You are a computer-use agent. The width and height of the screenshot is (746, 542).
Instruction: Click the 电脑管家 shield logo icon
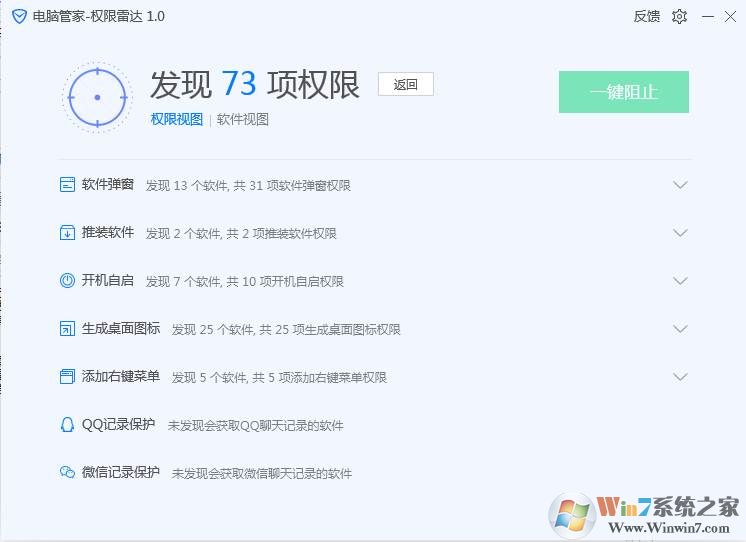(x=19, y=17)
